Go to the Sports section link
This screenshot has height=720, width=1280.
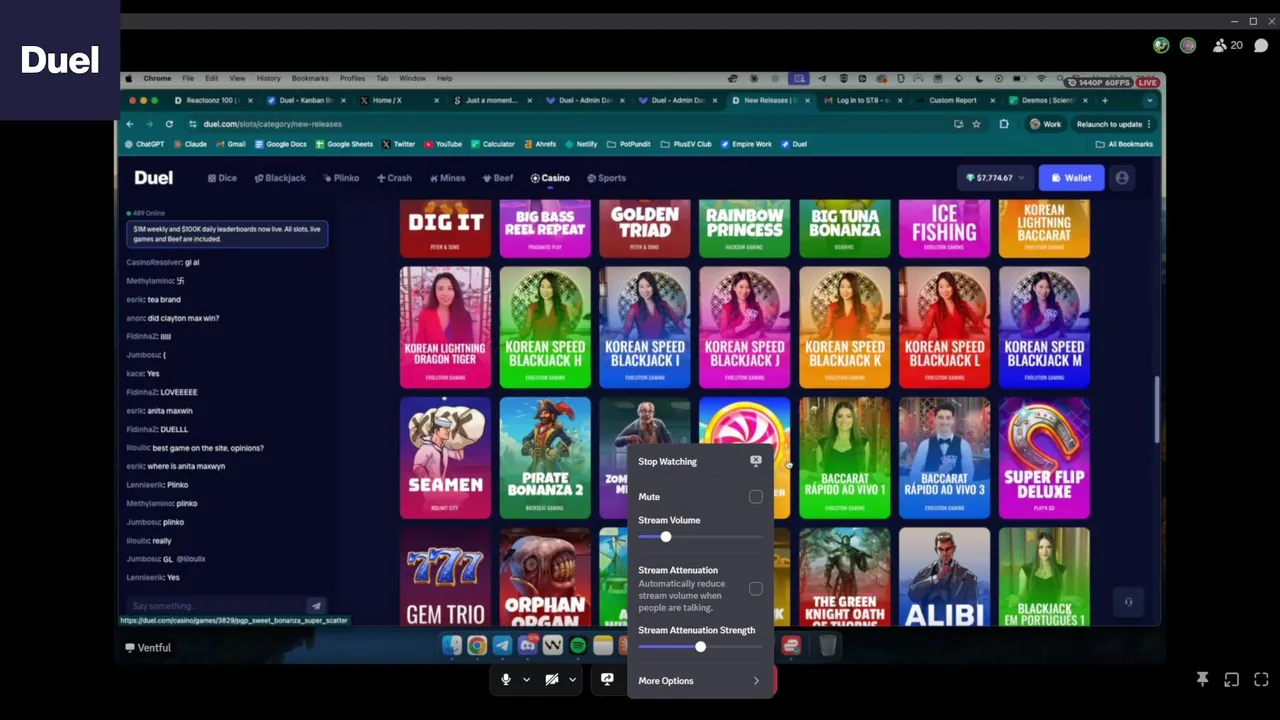[x=606, y=178]
